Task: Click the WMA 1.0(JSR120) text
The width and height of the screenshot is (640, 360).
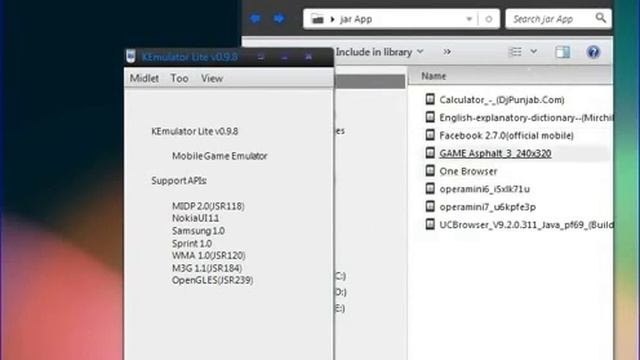Action: [209, 256]
